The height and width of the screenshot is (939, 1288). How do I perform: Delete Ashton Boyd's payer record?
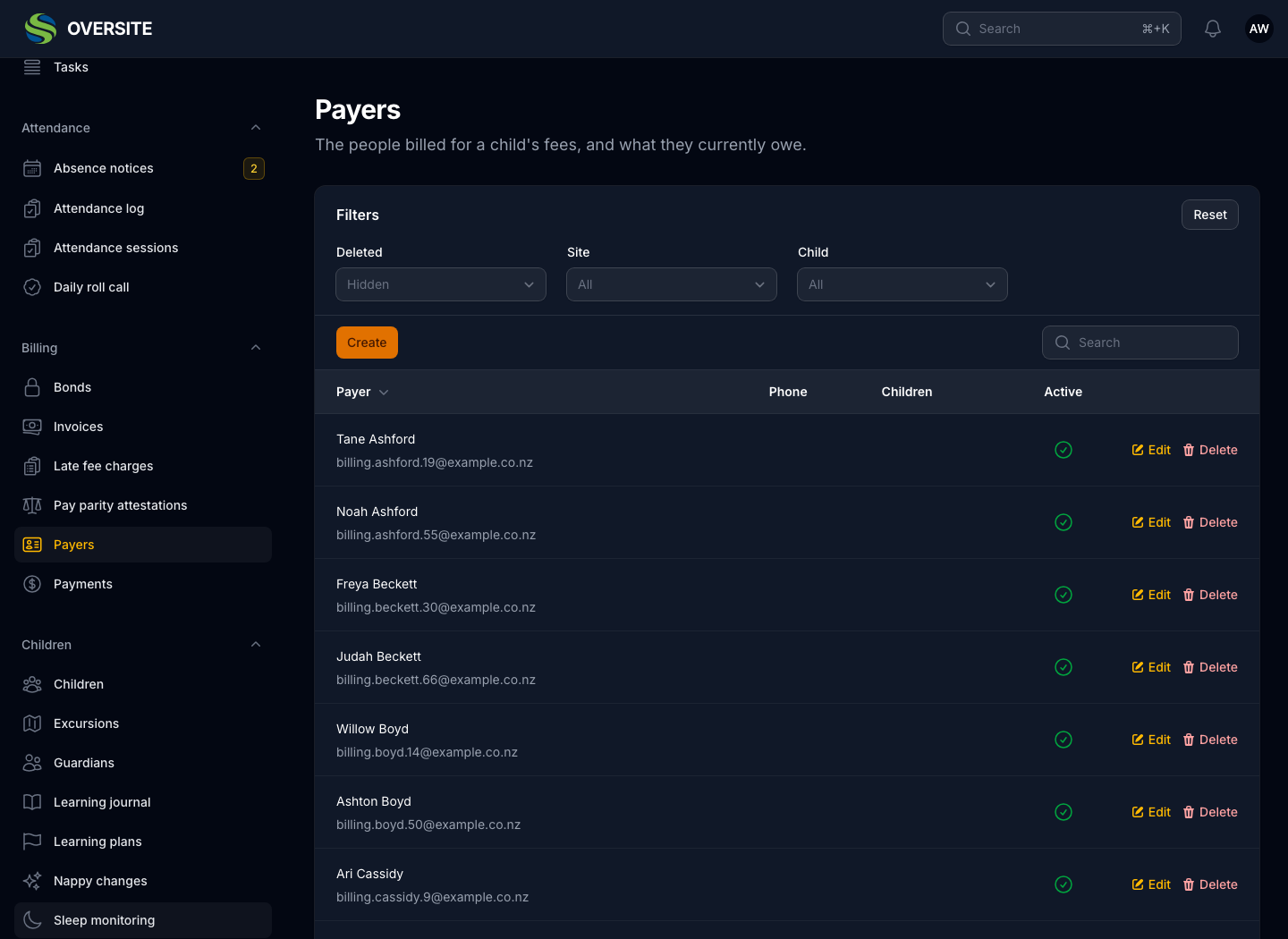(1210, 812)
